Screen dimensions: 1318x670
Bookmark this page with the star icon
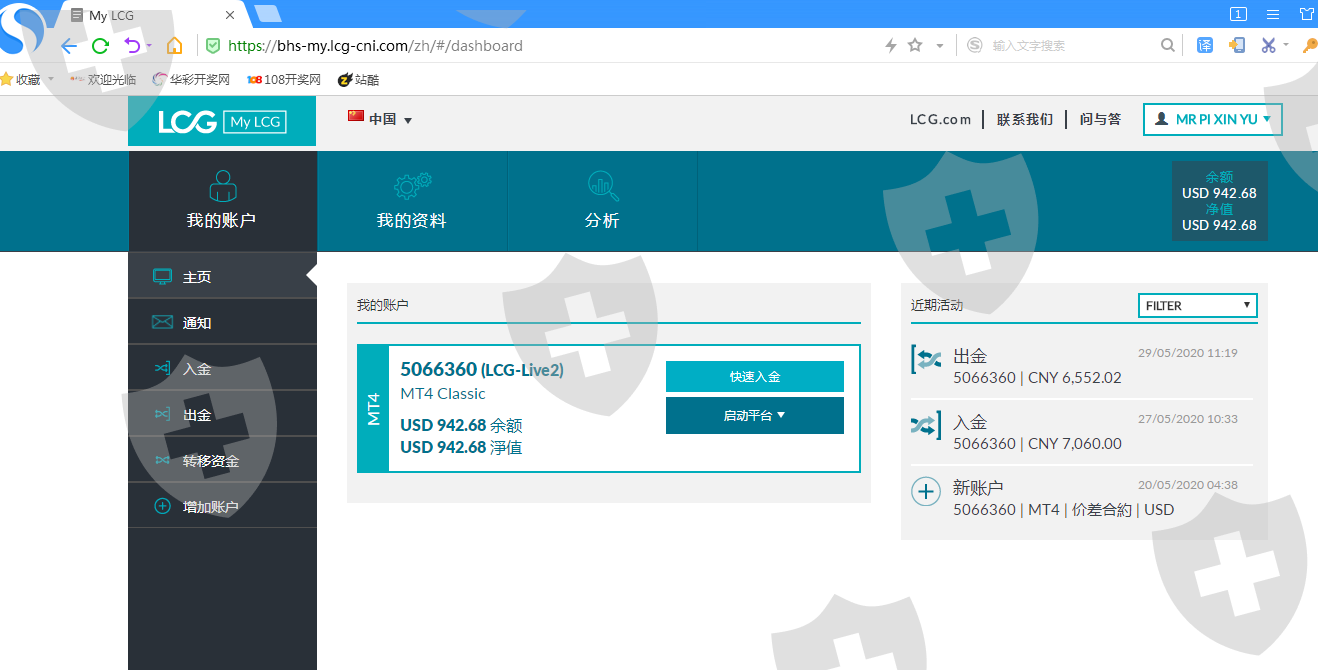click(915, 45)
